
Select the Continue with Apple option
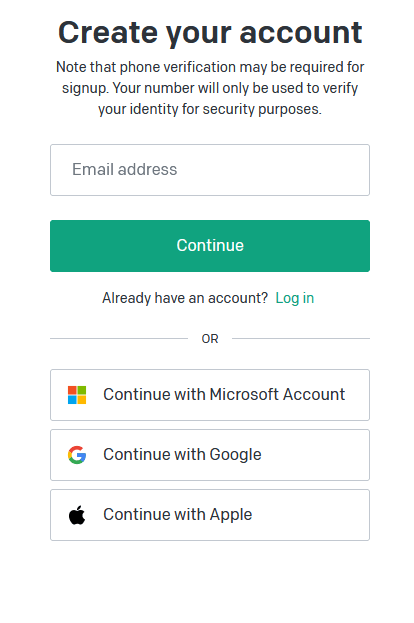click(x=210, y=515)
